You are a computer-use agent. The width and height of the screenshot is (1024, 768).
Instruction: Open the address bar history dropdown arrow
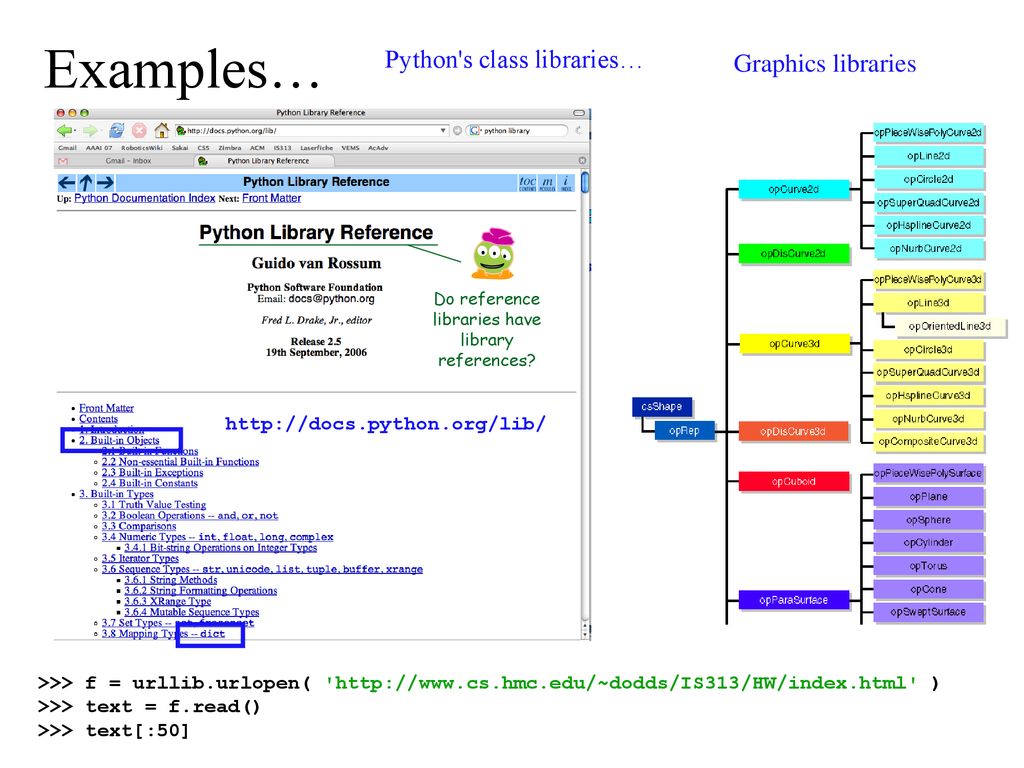[443, 131]
